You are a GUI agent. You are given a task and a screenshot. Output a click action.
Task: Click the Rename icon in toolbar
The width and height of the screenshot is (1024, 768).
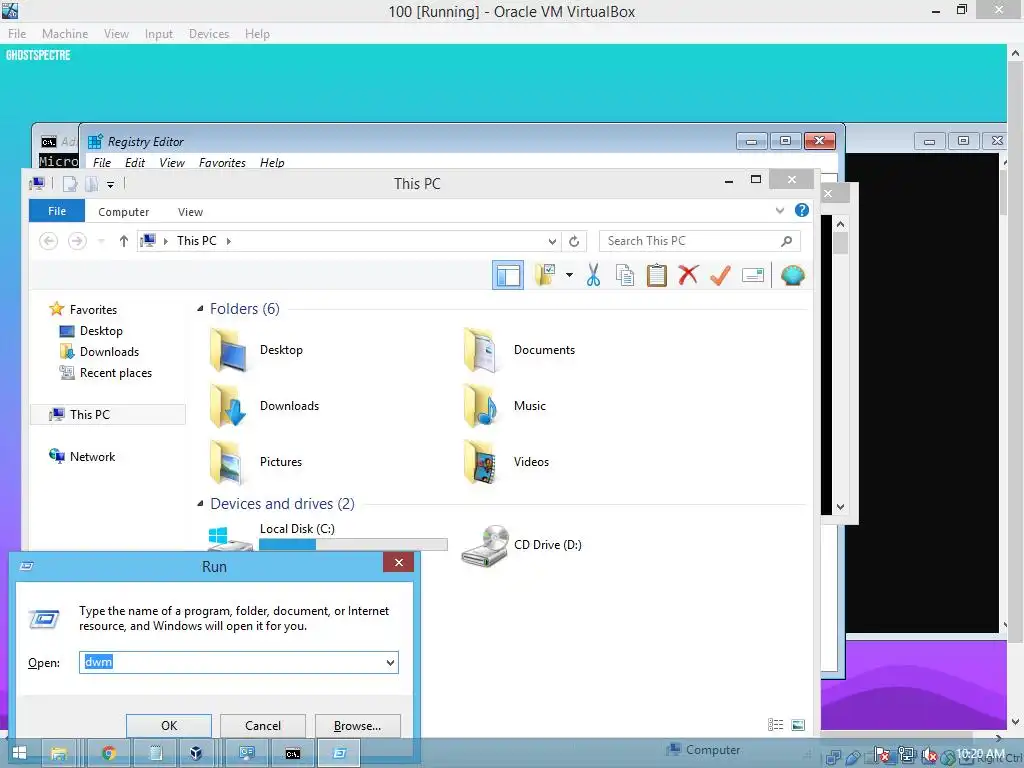[753, 275]
